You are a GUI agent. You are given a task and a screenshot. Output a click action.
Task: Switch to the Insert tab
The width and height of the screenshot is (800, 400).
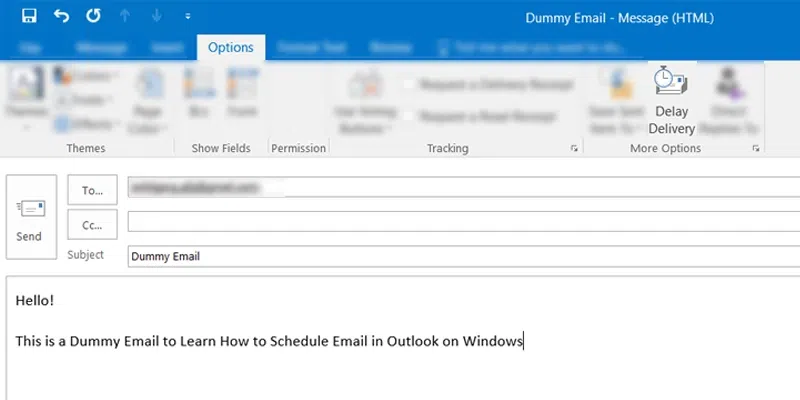(x=167, y=48)
